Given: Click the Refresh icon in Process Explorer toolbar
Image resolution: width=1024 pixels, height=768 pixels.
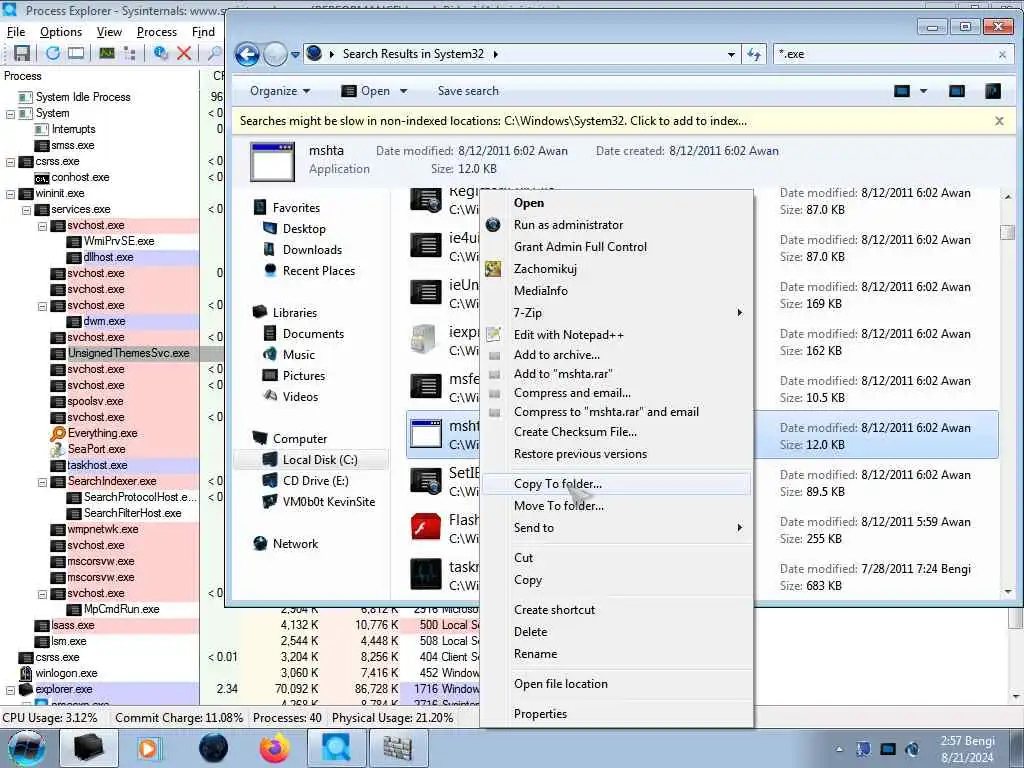Looking at the screenshot, I should coord(52,54).
